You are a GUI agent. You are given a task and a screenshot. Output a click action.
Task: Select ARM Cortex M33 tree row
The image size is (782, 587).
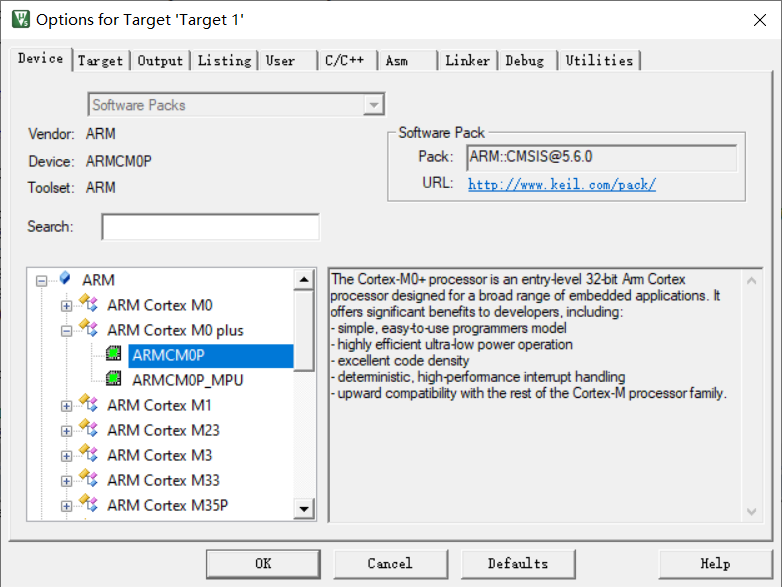click(x=163, y=481)
